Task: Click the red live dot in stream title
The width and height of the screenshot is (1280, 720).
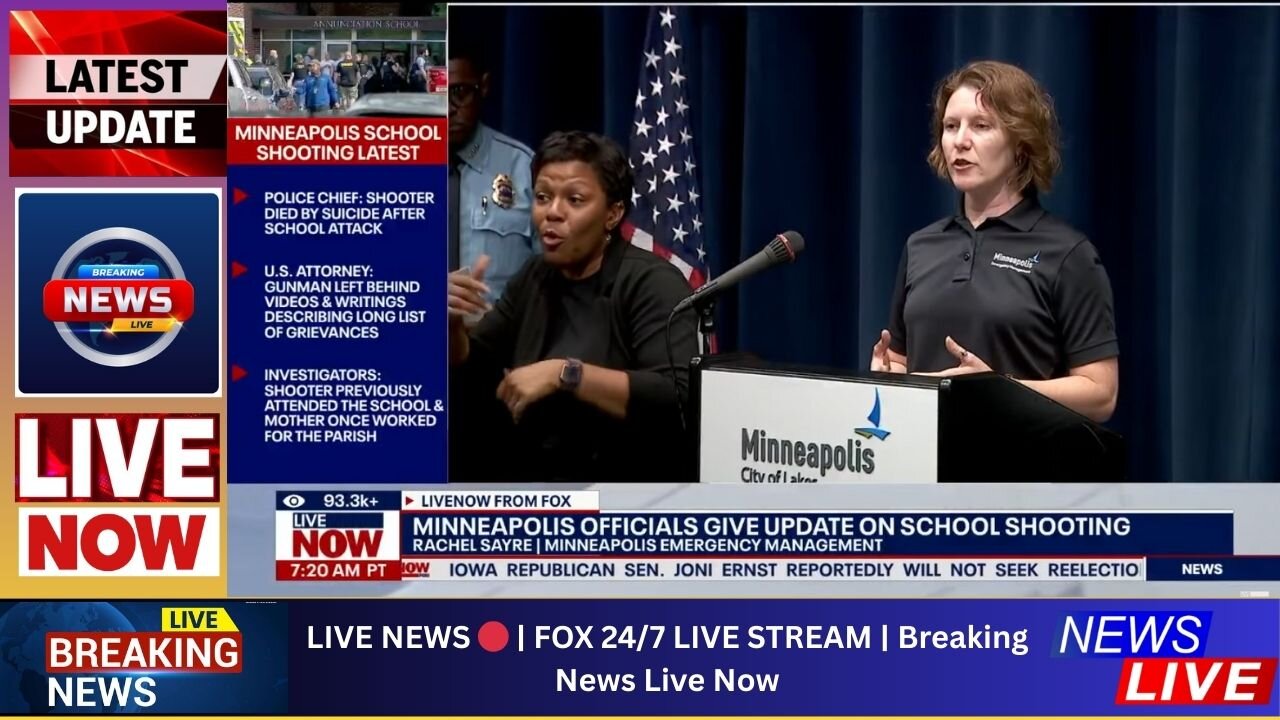Action: point(493,636)
